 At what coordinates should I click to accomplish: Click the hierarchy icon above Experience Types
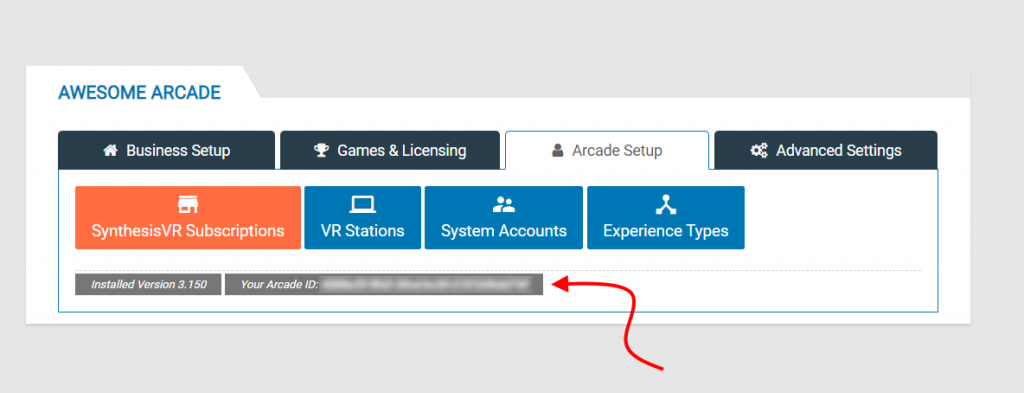(665, 205)
